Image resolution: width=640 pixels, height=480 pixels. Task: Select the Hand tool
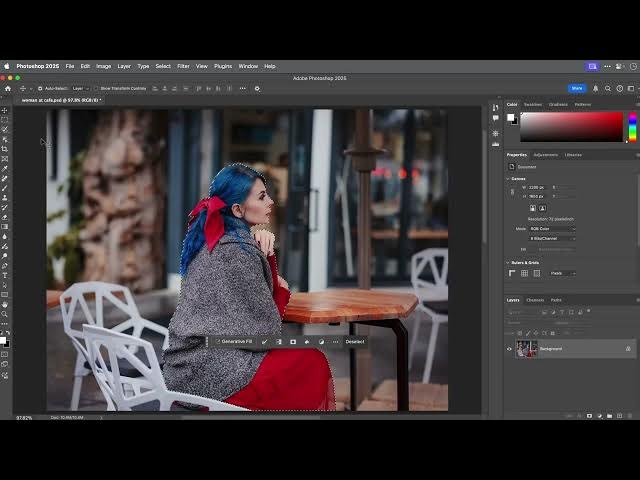click(4, 304)
